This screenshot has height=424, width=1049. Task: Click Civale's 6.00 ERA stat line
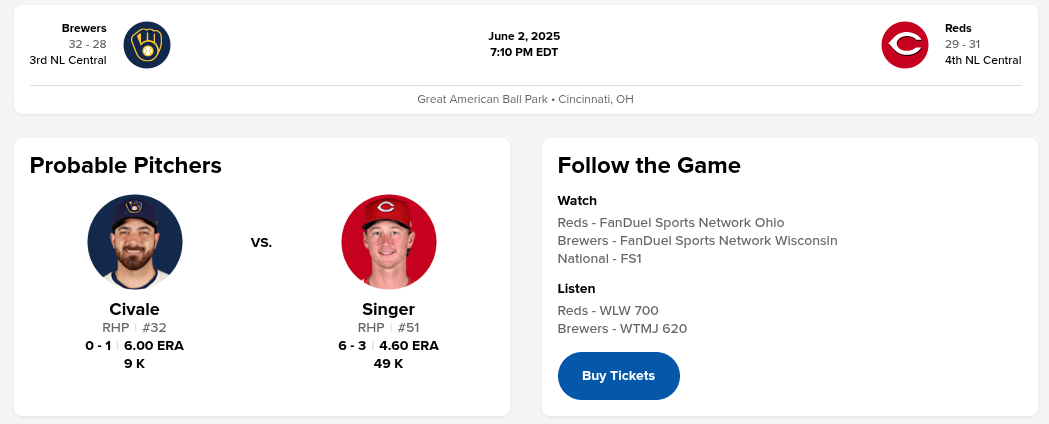(154, 346)
